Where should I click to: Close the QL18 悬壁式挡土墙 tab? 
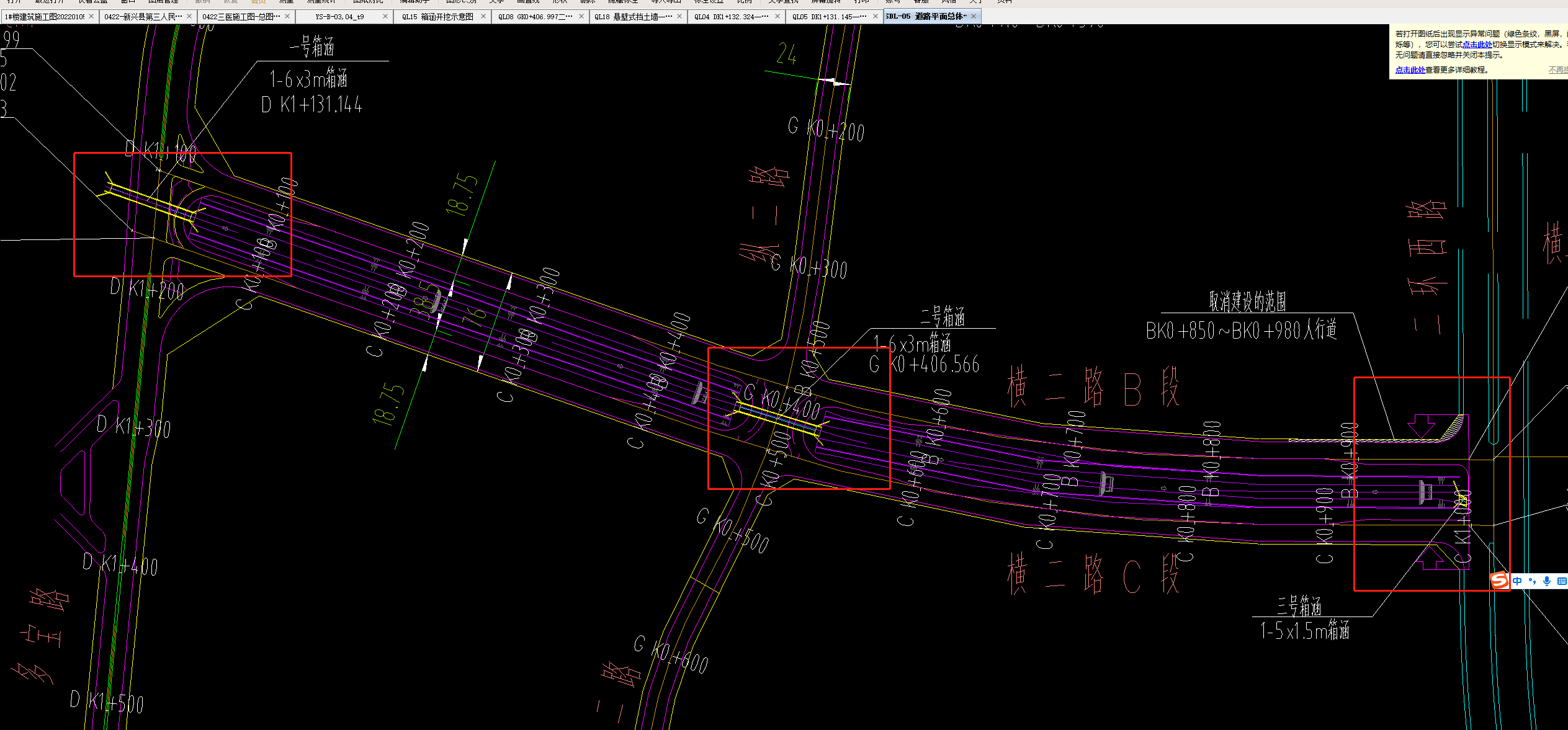click(679, 16)
